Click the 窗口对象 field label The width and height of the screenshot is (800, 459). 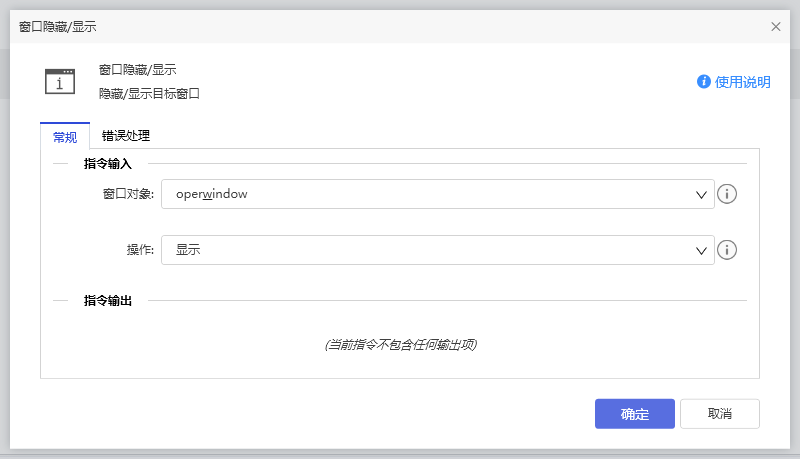[x=128, y=194]
